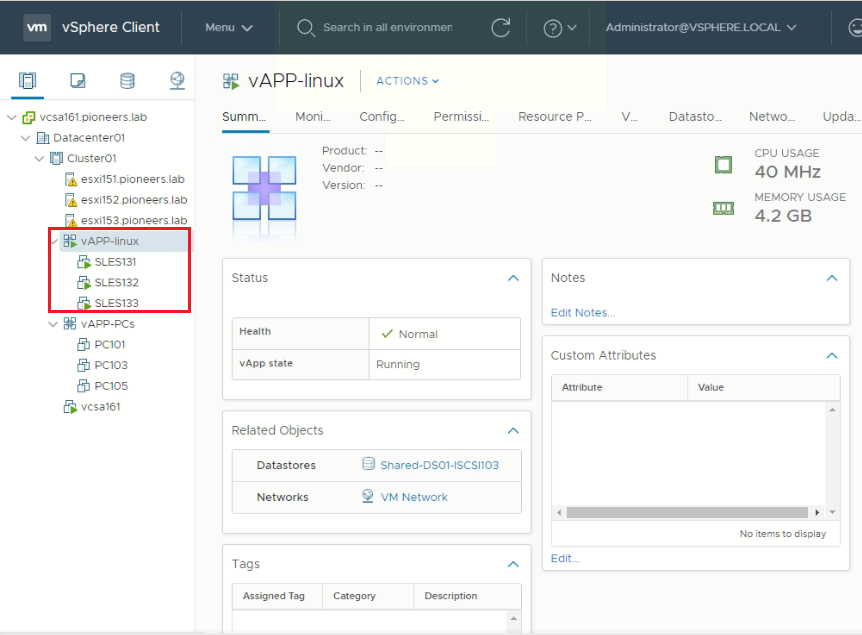
Task: Click the Custom Attributes scroll right arrow
Action: [x=817, y=512]
